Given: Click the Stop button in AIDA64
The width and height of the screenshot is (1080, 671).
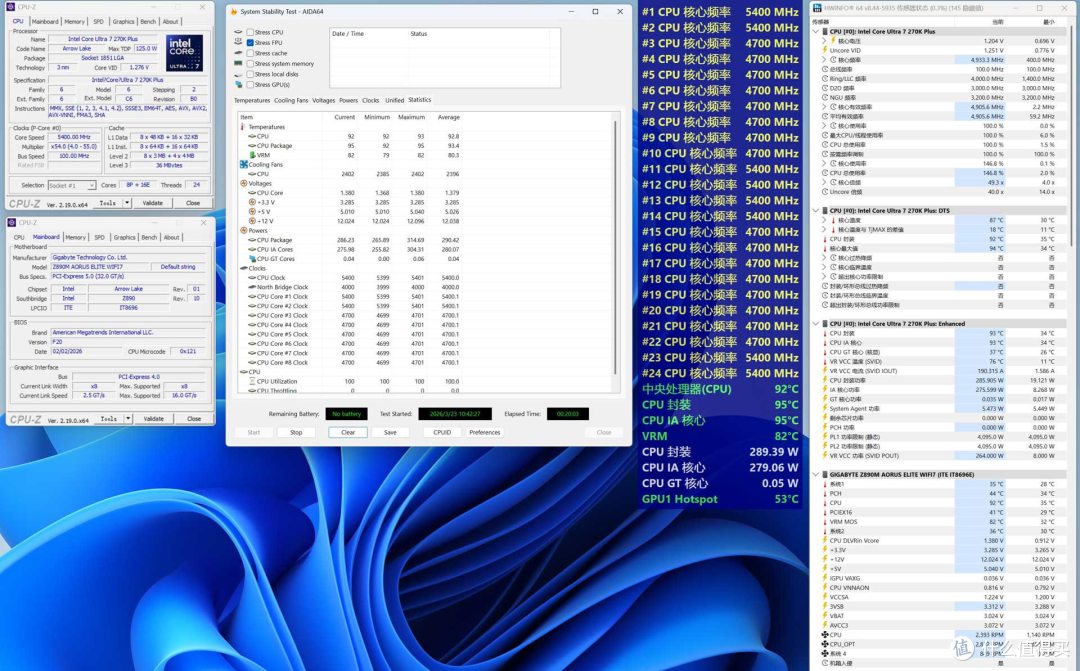Looking at the screenshot, I should click(x=296, y=433).
